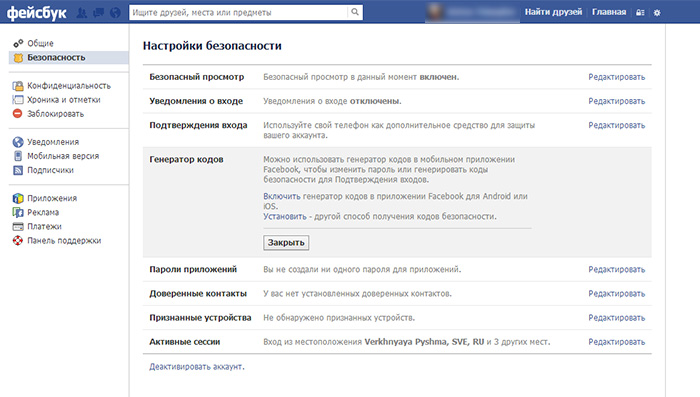Image resolution: width=700 pixels, height=397 pixels.
Task: Open Приложения settings
Action: (x=52, y=198)
